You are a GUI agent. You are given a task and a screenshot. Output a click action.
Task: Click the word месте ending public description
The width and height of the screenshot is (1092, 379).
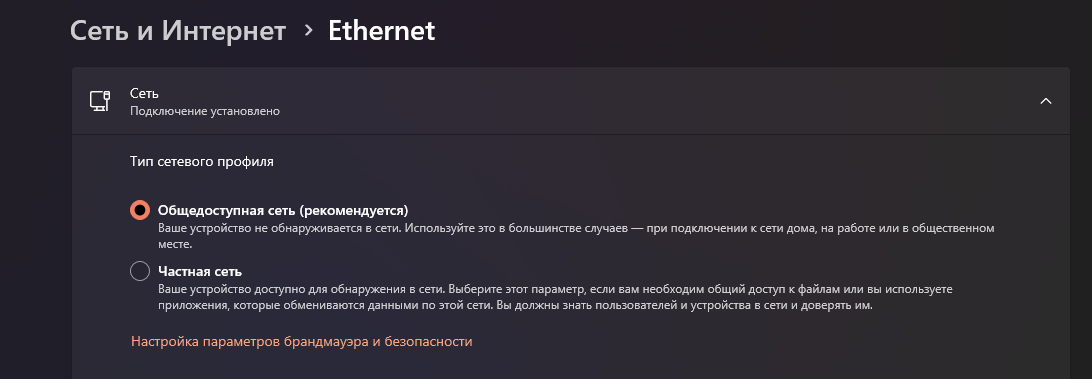click(x=173, y=245)
